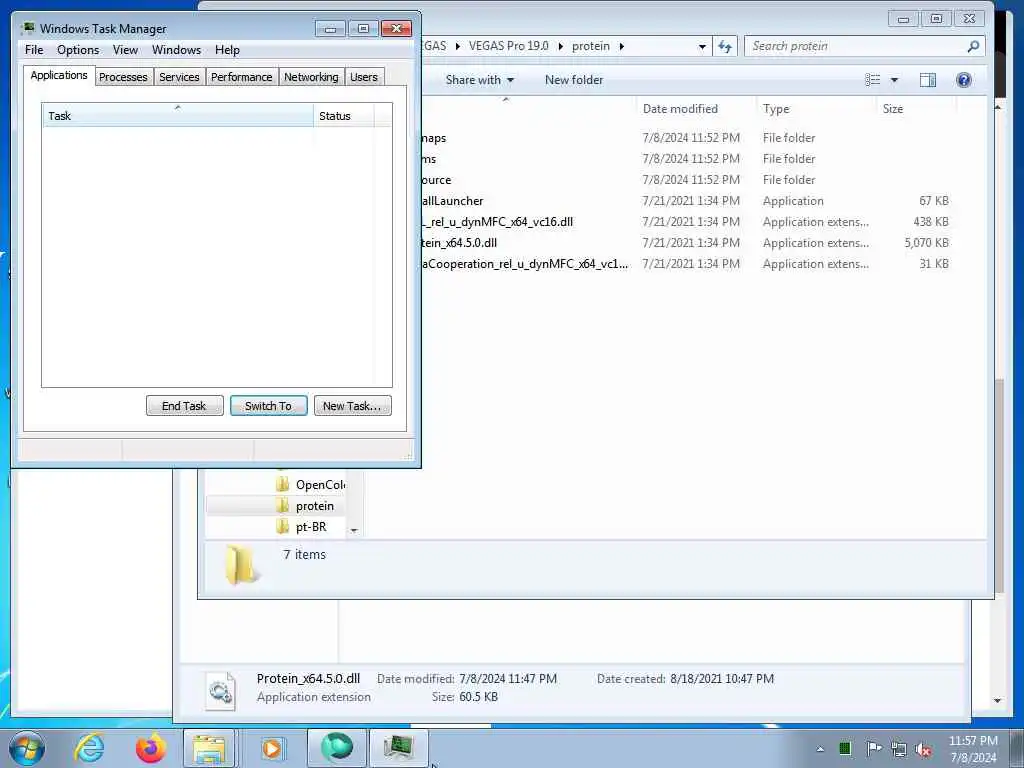Click the End Task button
This screenshot has height=768, width=1024.
point(184,406)
